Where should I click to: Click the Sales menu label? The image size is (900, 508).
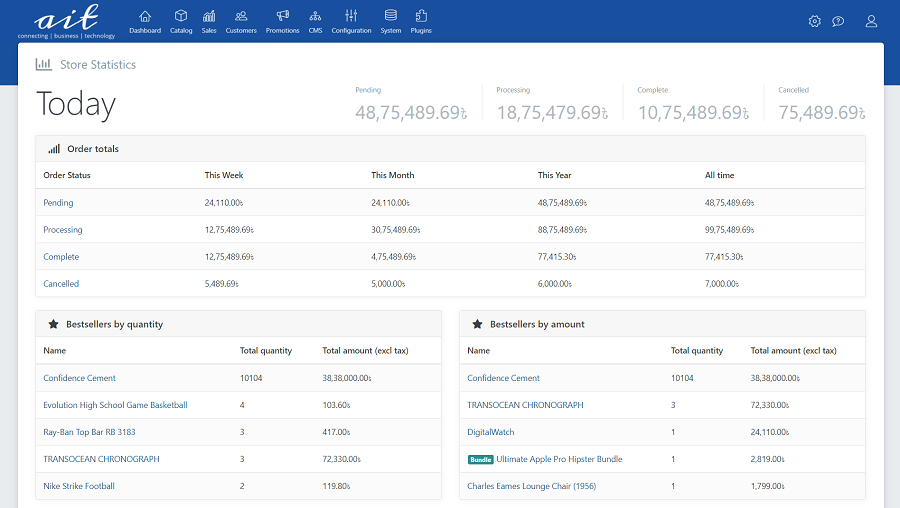pos(209,30)
